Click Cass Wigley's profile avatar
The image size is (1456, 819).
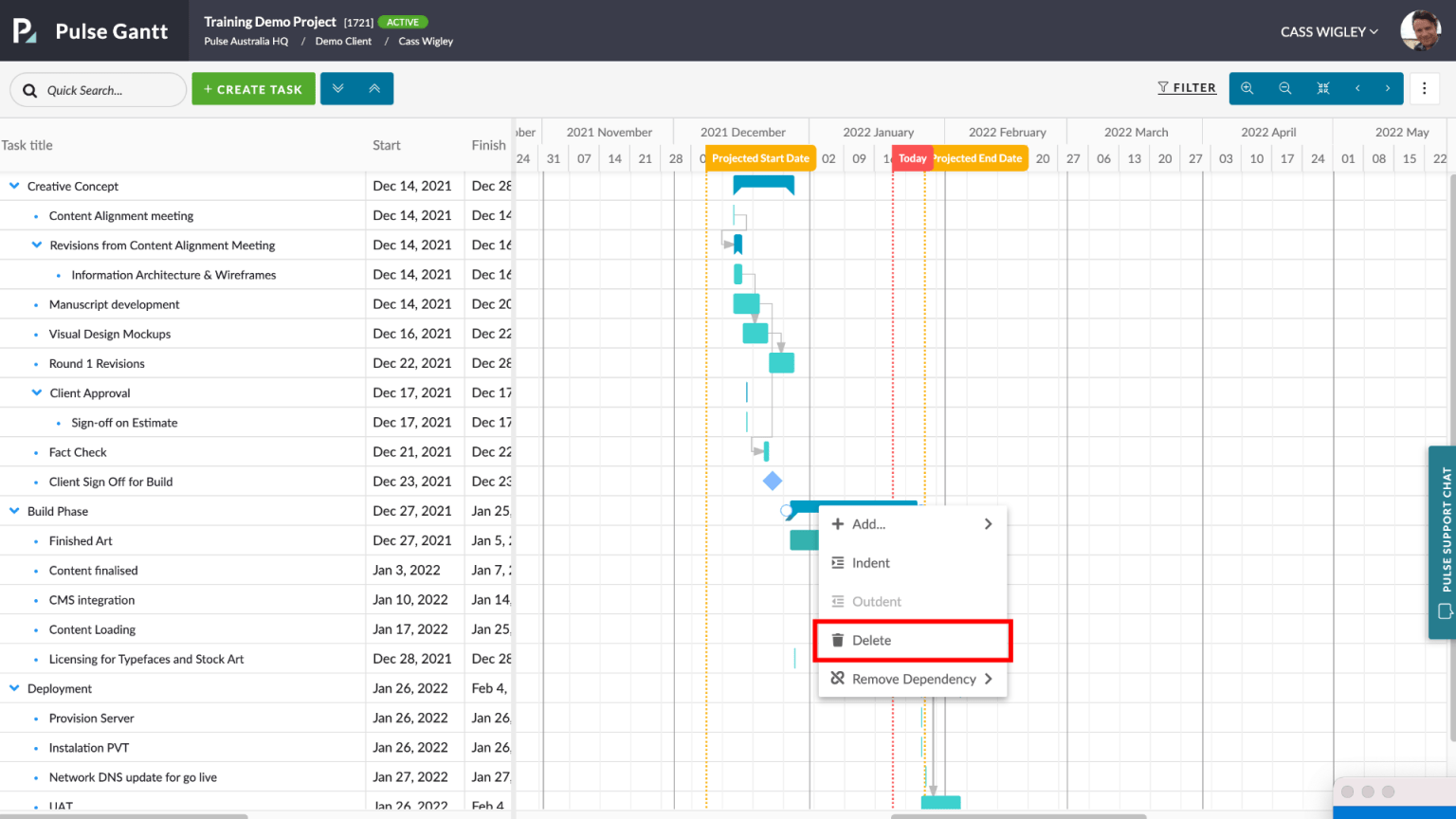[1420, 31]
